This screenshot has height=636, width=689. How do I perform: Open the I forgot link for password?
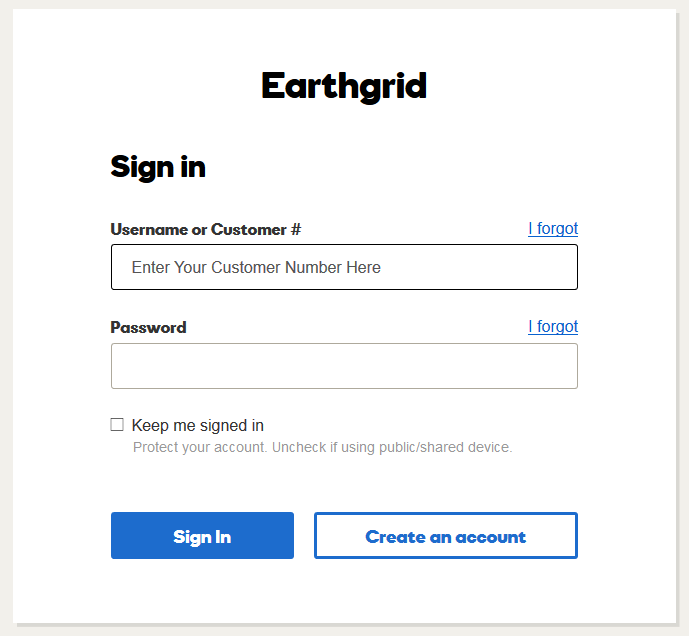(x=552, y=327)
